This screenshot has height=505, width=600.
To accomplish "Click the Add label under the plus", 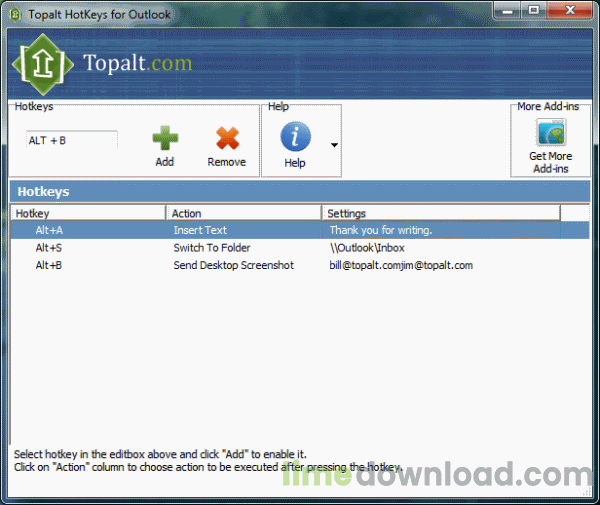I will [165, 162].
